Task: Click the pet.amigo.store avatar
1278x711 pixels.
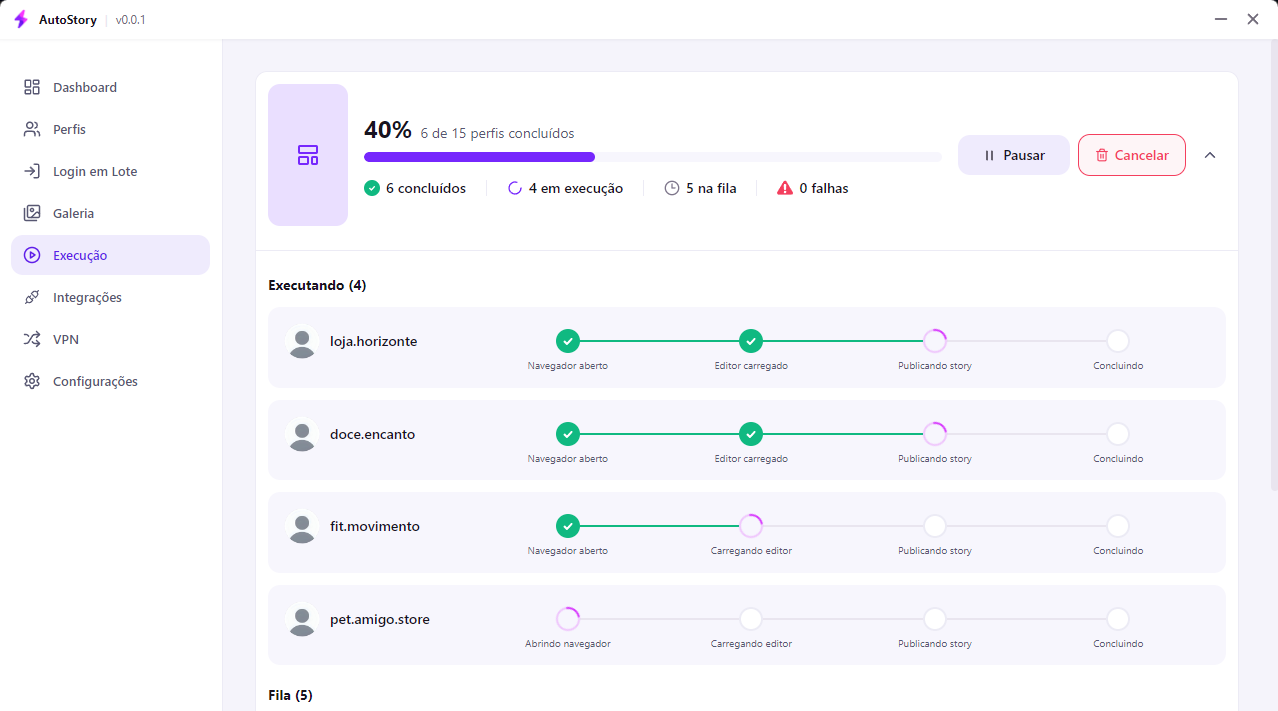Action: point(302,620)
